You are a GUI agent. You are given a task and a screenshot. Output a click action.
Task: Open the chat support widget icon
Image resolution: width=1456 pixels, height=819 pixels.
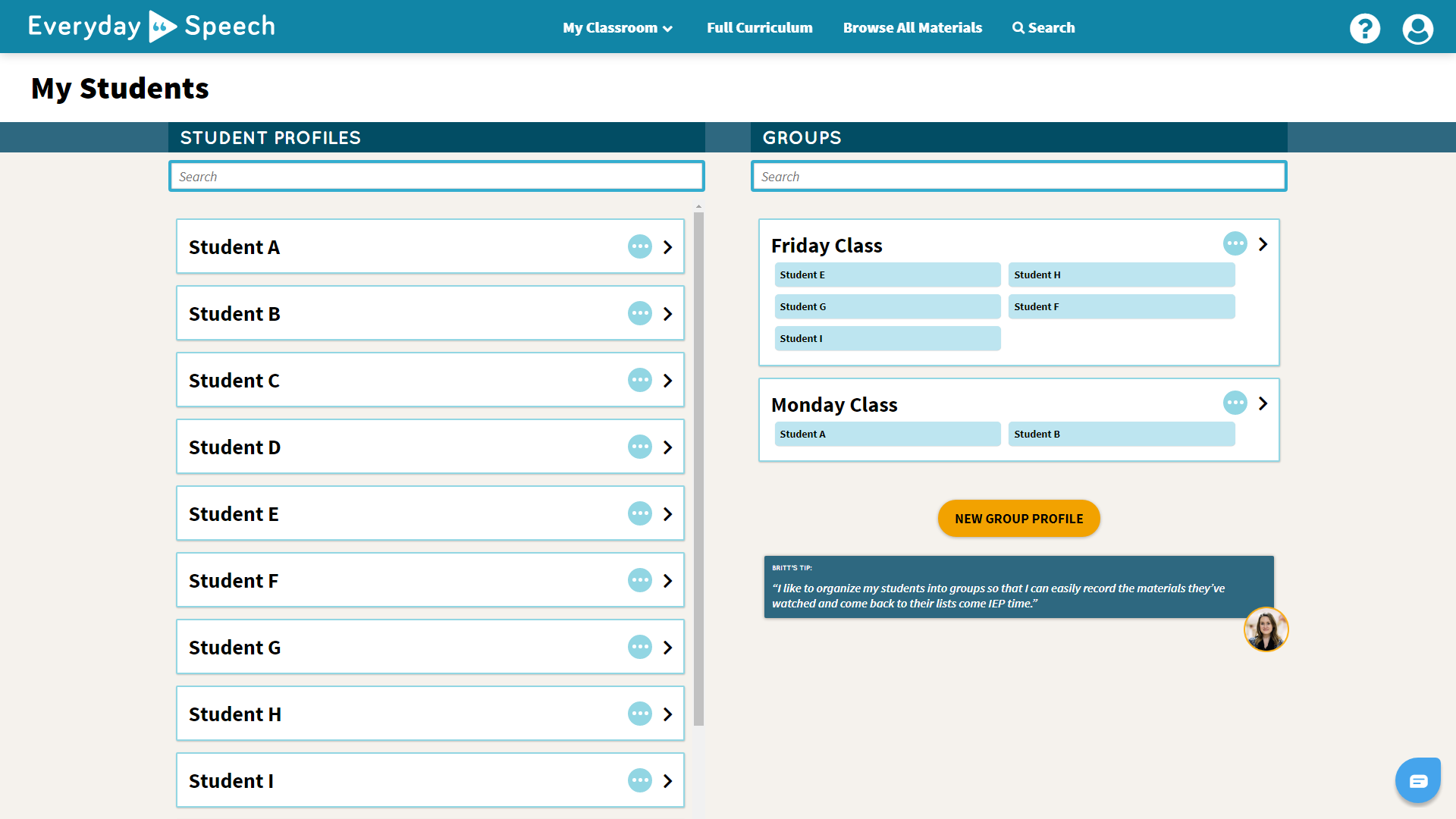pos(1417,780)
